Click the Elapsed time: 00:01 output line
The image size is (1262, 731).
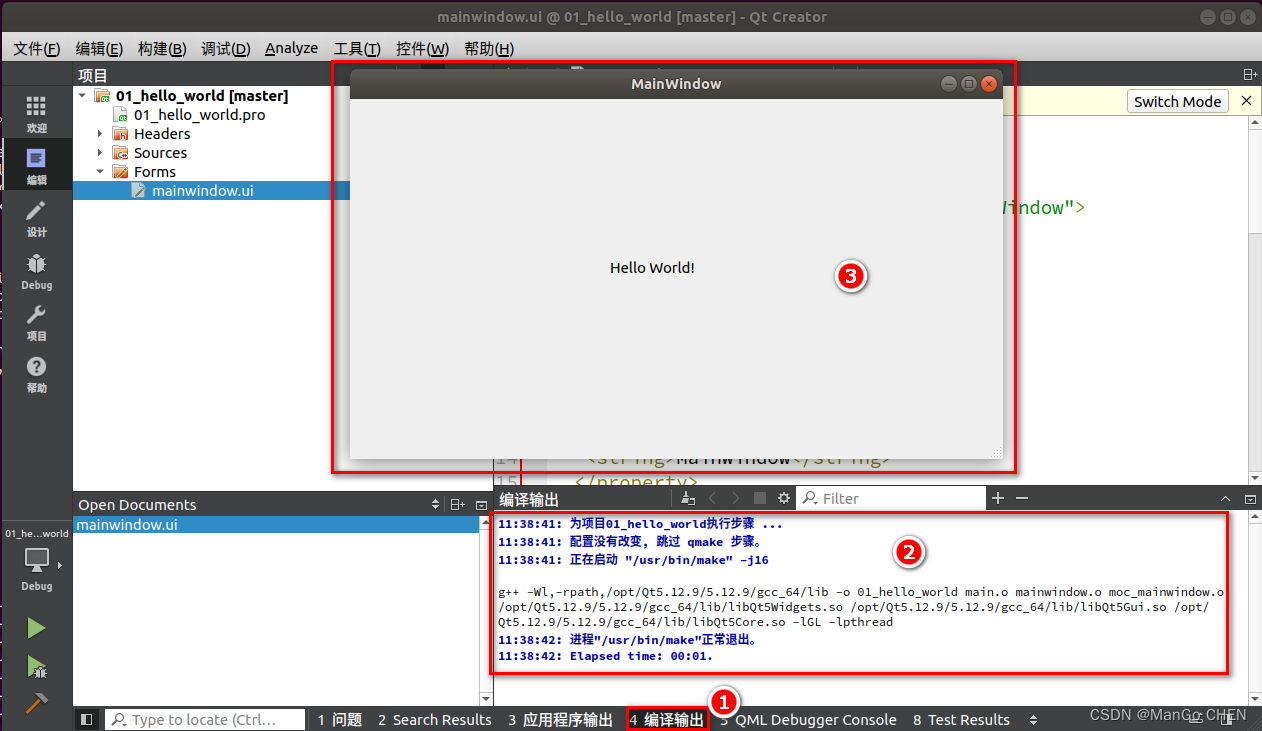pos(605,656)
